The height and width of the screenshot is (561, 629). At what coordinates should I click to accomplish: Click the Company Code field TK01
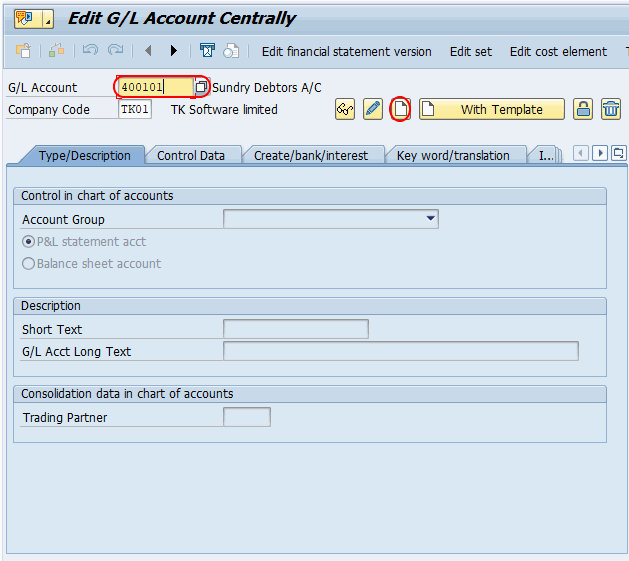135,109
